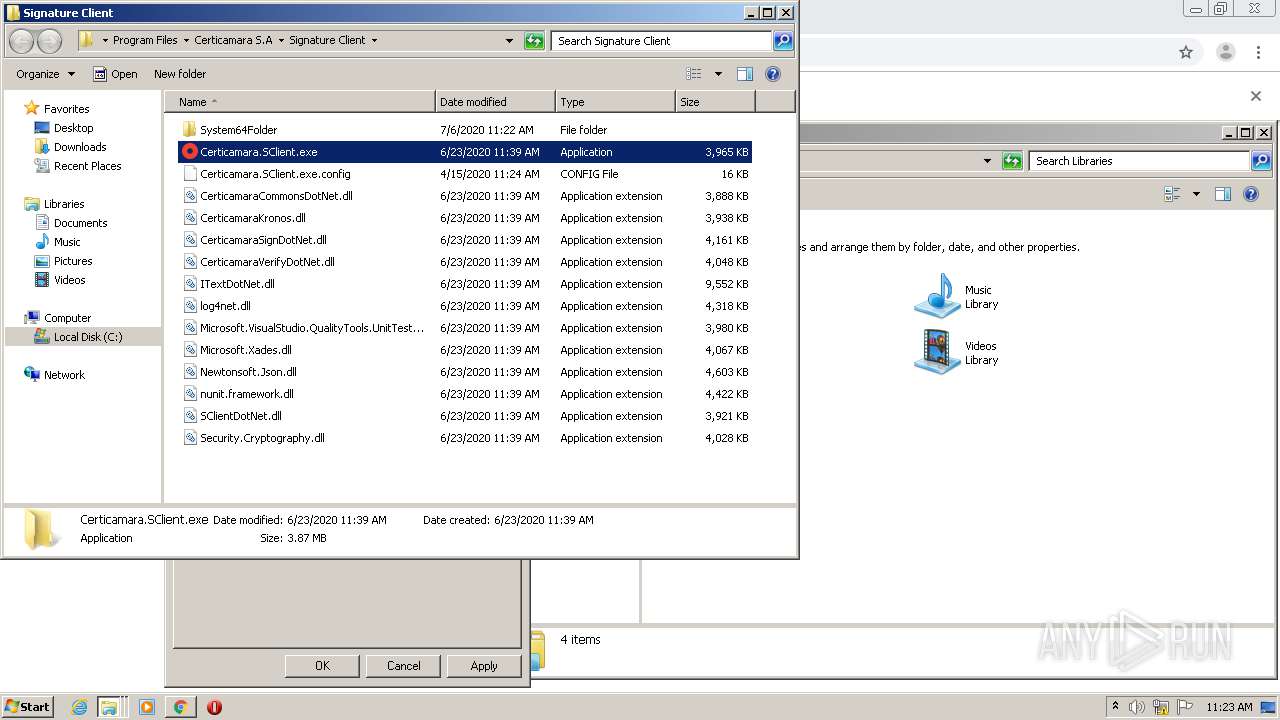This screenshot has width=1280, height=720.
Task: Select Newtonsoft.Json.dll file
Action: point(248,372)
